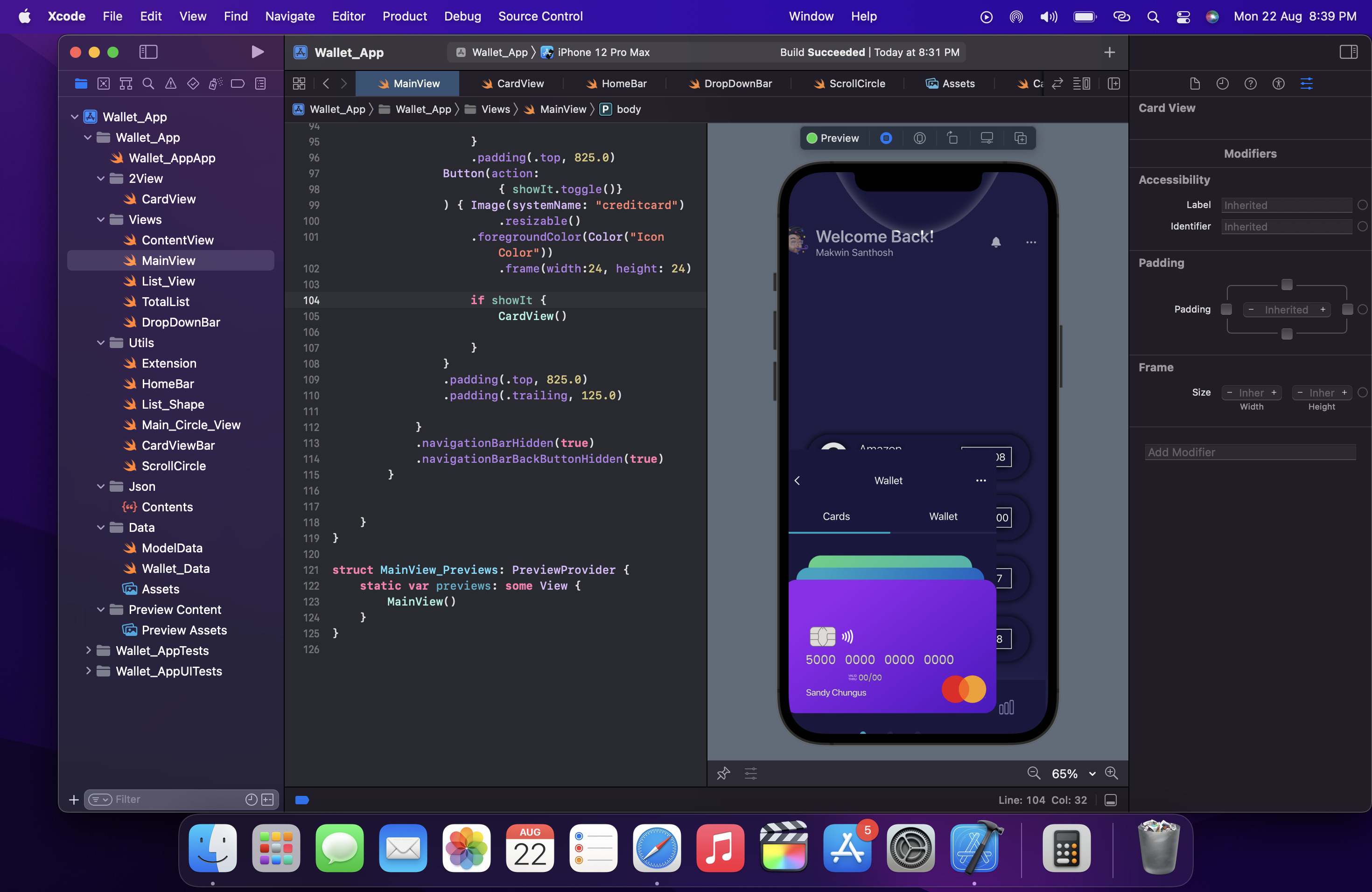Collapse the Data folder
The image size is (1372, 892).
point(100,527)
